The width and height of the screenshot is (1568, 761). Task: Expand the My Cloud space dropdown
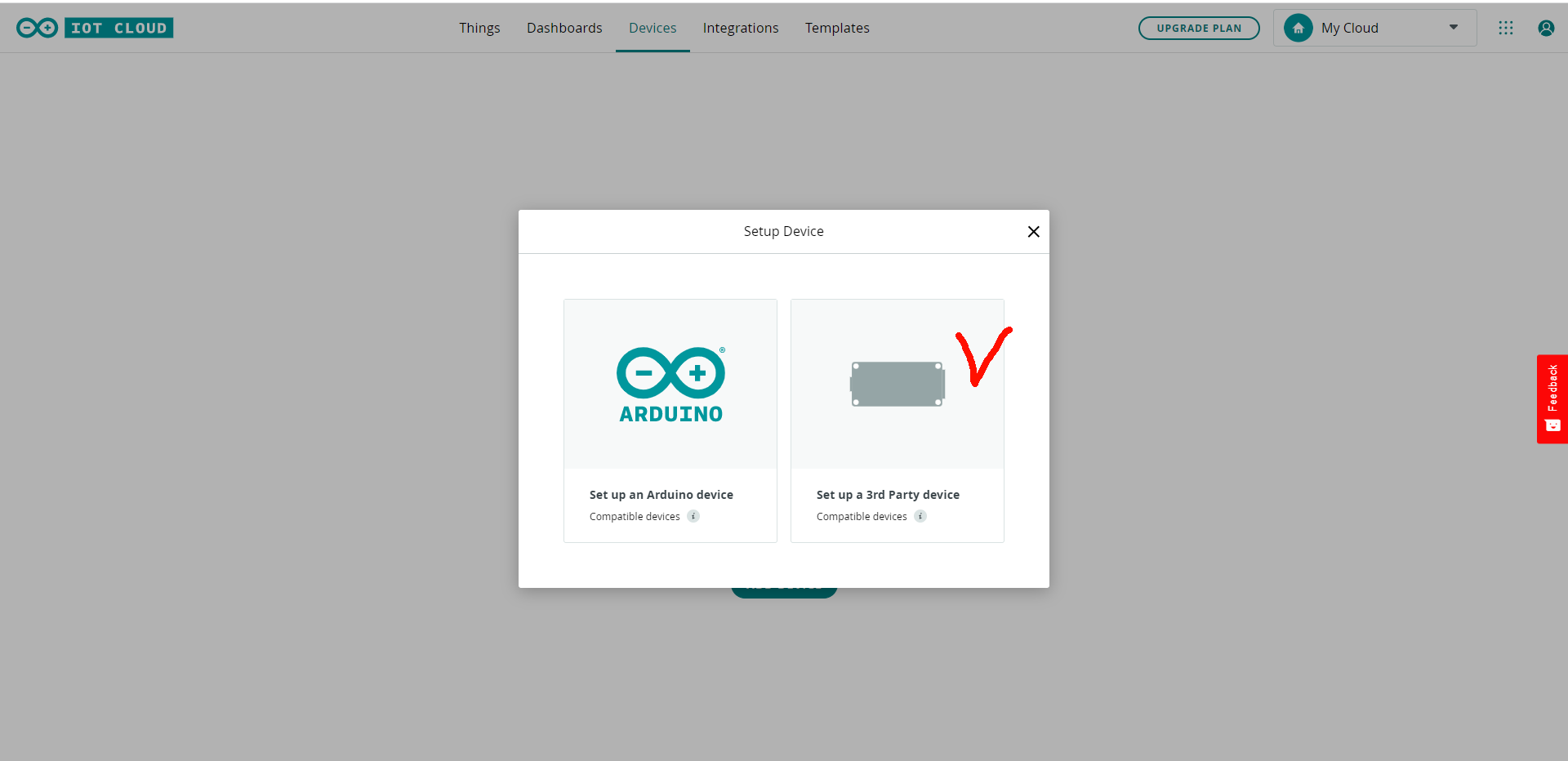1375,28
